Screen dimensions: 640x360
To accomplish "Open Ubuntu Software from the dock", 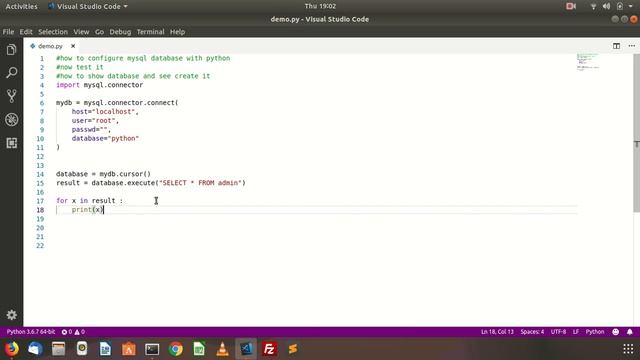I will 129,349.
